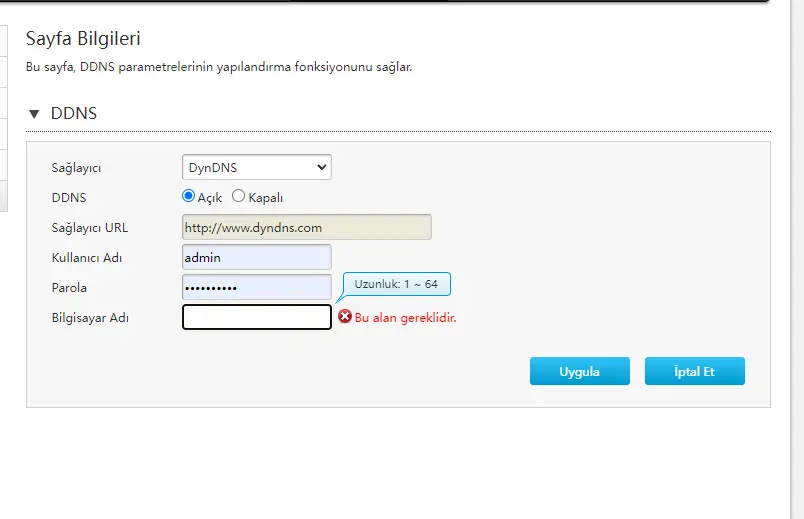804x519 pixels.
Task: Click the DDNS parametrelerinin description text
Action: [219, 67]
